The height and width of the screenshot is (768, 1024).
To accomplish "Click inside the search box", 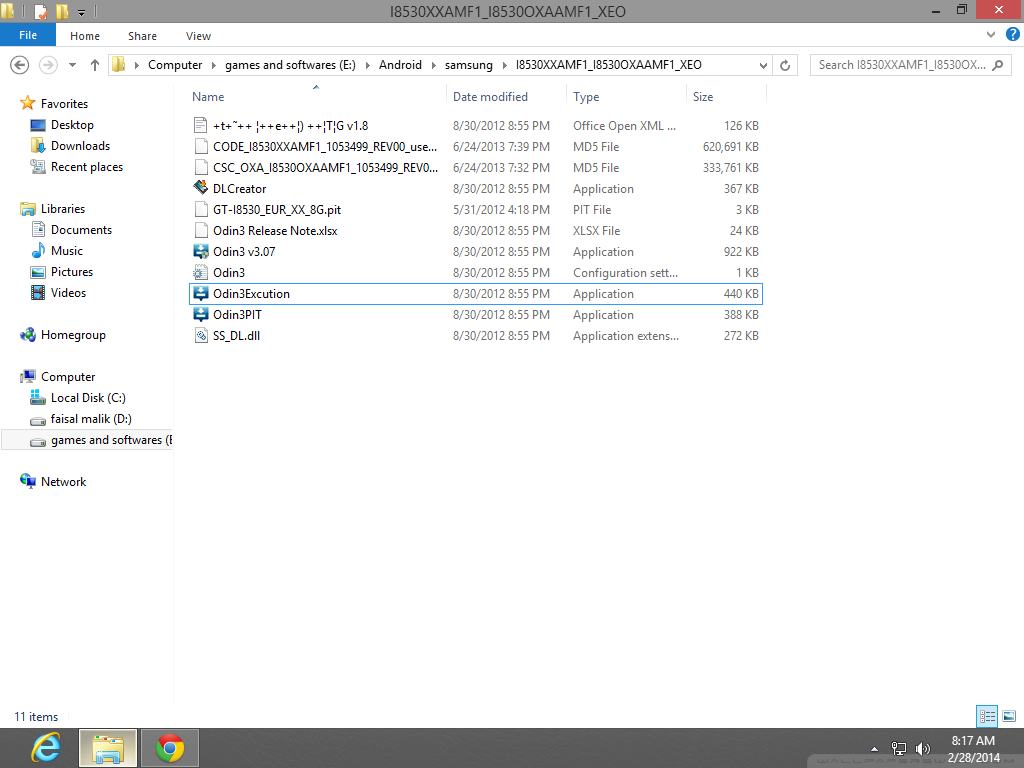I will tap(905, 64).
